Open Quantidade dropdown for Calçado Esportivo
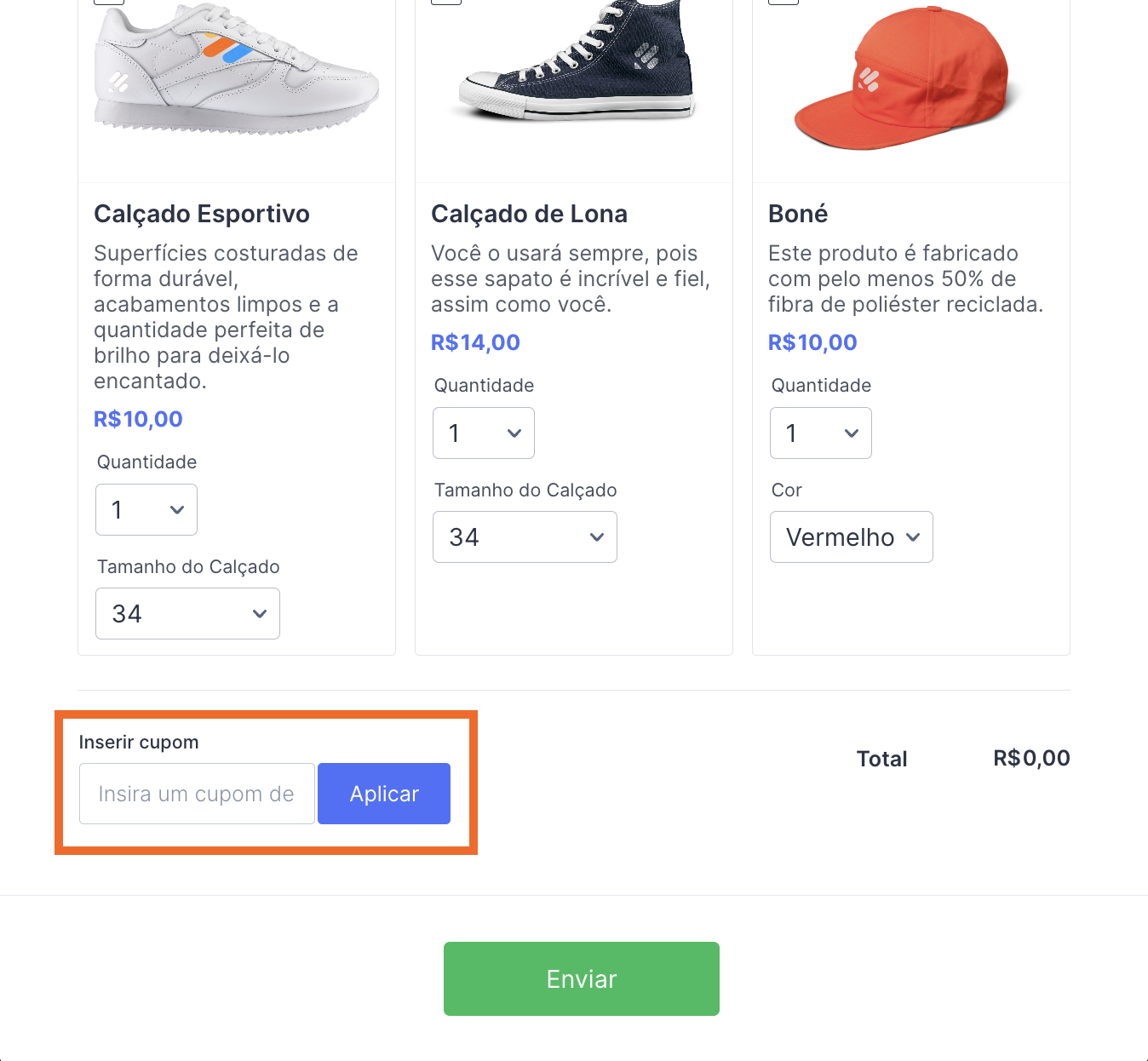1148x1061 pixels. click(146, 510)
